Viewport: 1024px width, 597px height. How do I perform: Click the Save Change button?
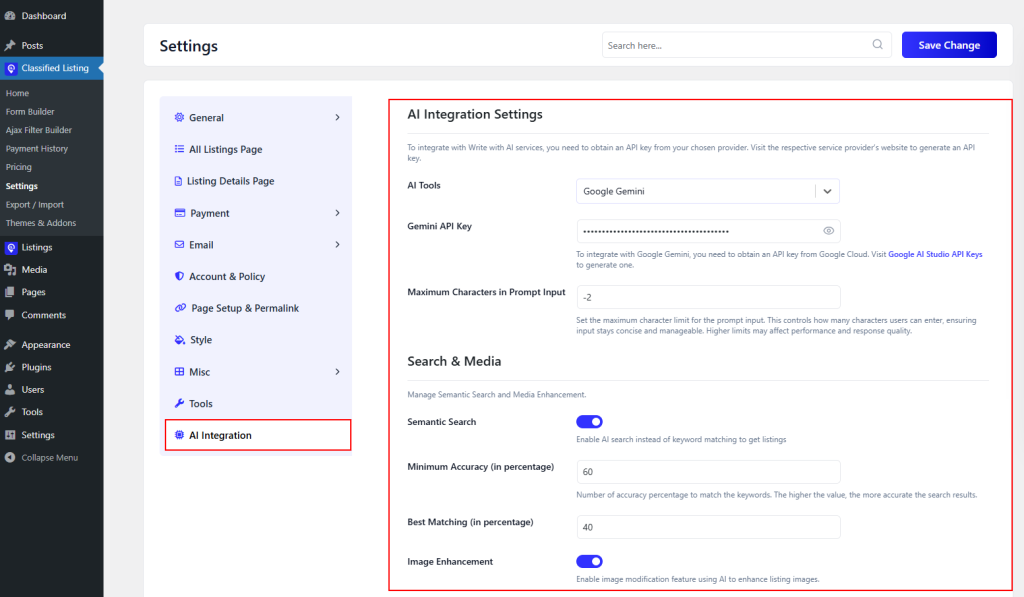coord(949,45)
